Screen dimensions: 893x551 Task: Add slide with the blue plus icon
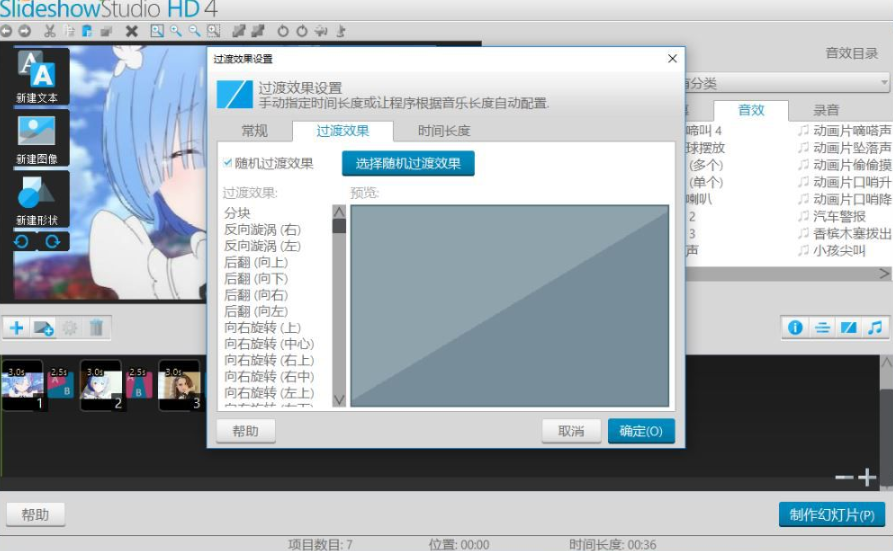[x=16, y=328]
